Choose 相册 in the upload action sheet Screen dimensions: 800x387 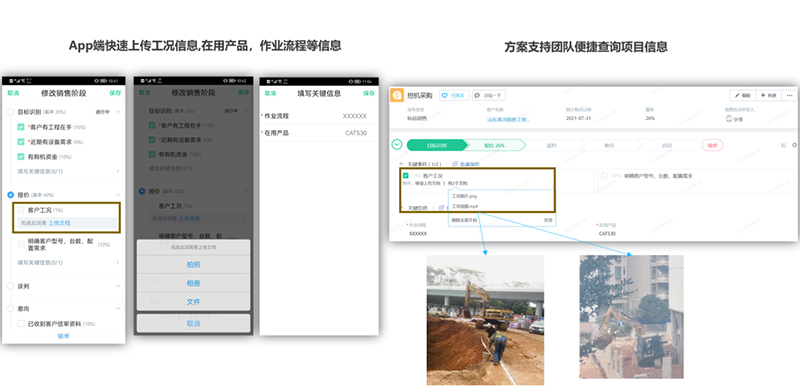pos(193,283)
